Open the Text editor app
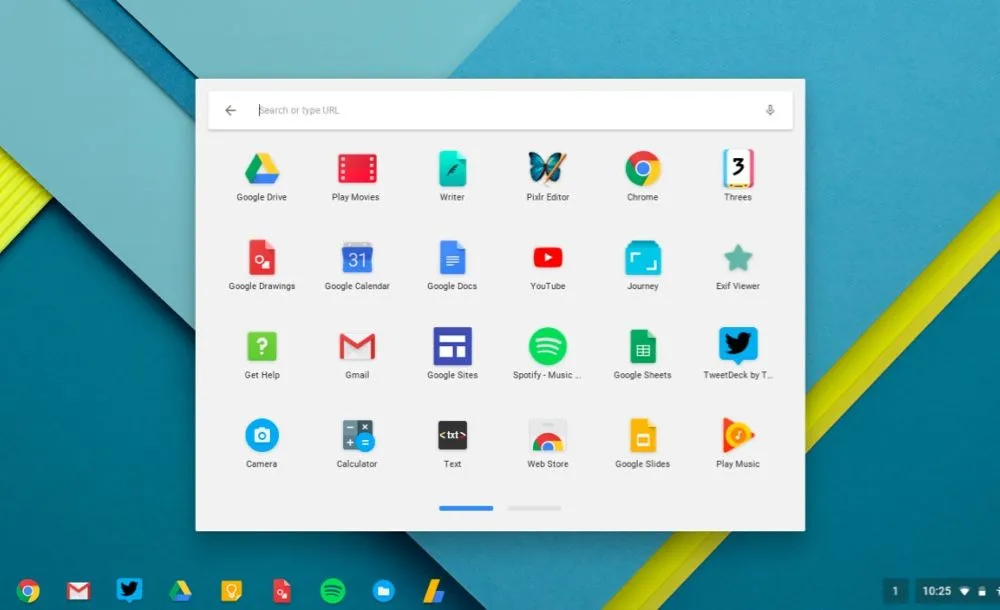 click(x=452, y=435)
